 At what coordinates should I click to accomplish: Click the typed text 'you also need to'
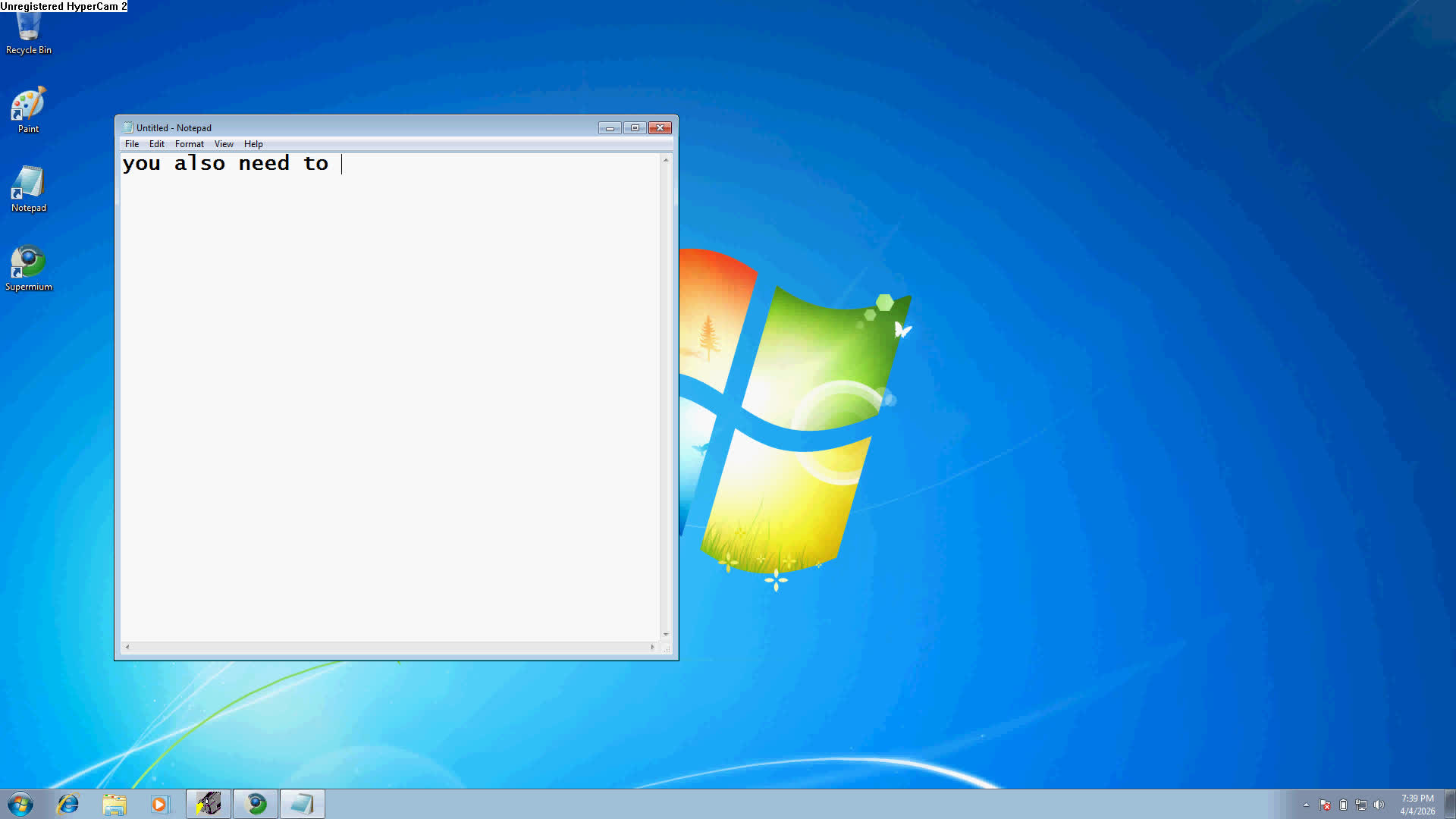click(x=225, y=164)
